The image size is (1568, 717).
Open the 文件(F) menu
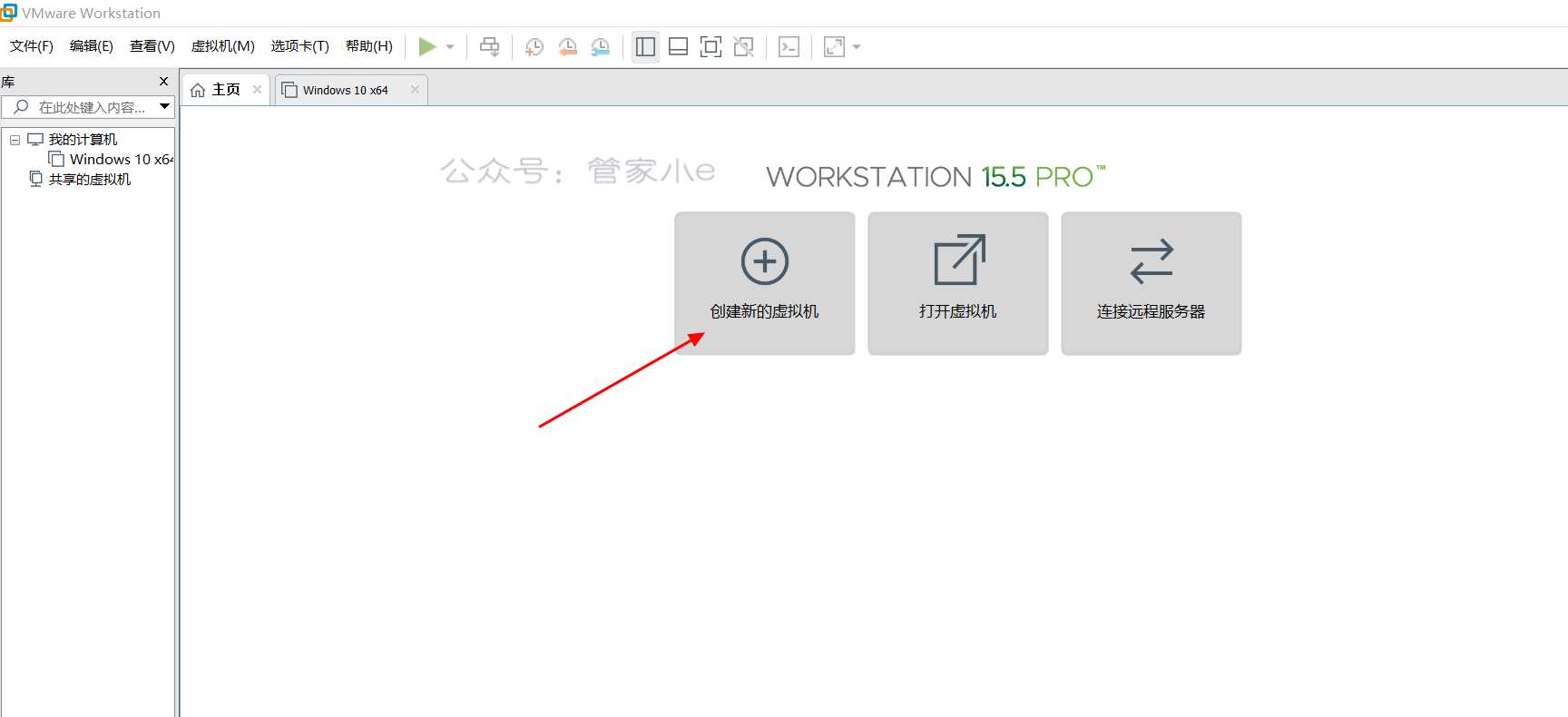point(32,46)
